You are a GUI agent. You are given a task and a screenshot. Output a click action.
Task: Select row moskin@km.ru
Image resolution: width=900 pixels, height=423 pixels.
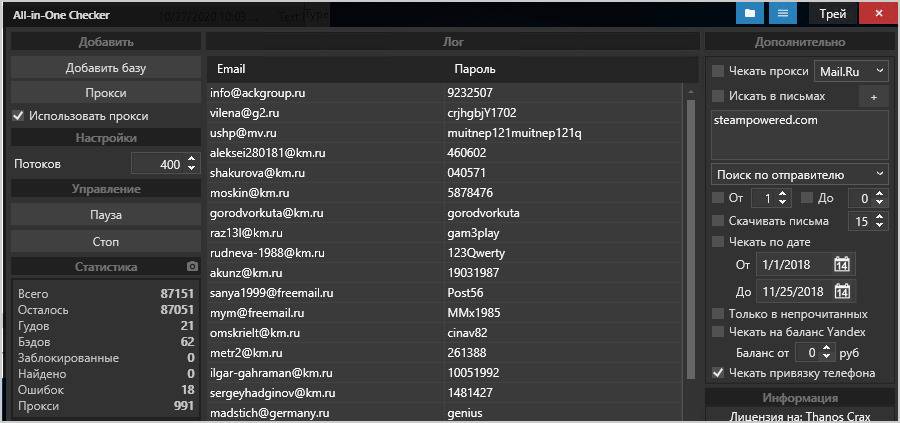[444, 193]
